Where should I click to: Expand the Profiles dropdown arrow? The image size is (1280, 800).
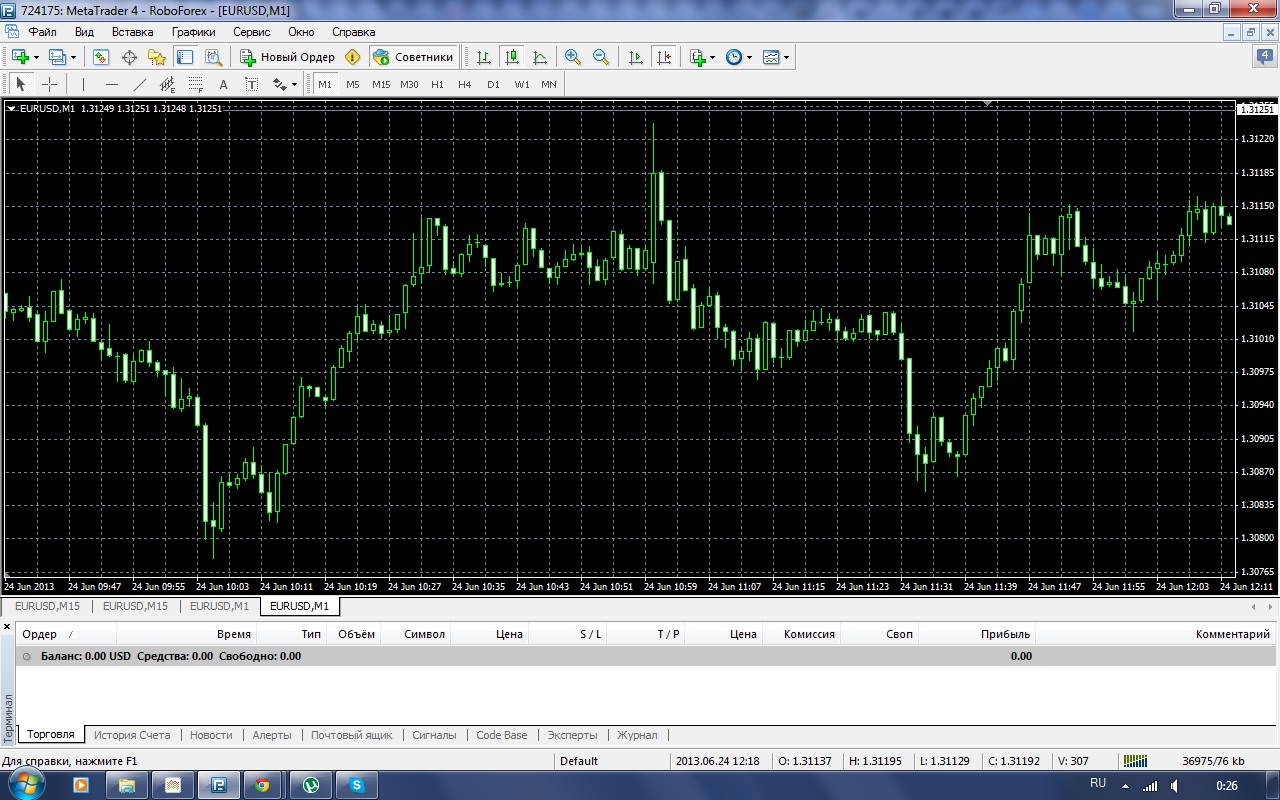pyautogui.click(x=73, y=57)
